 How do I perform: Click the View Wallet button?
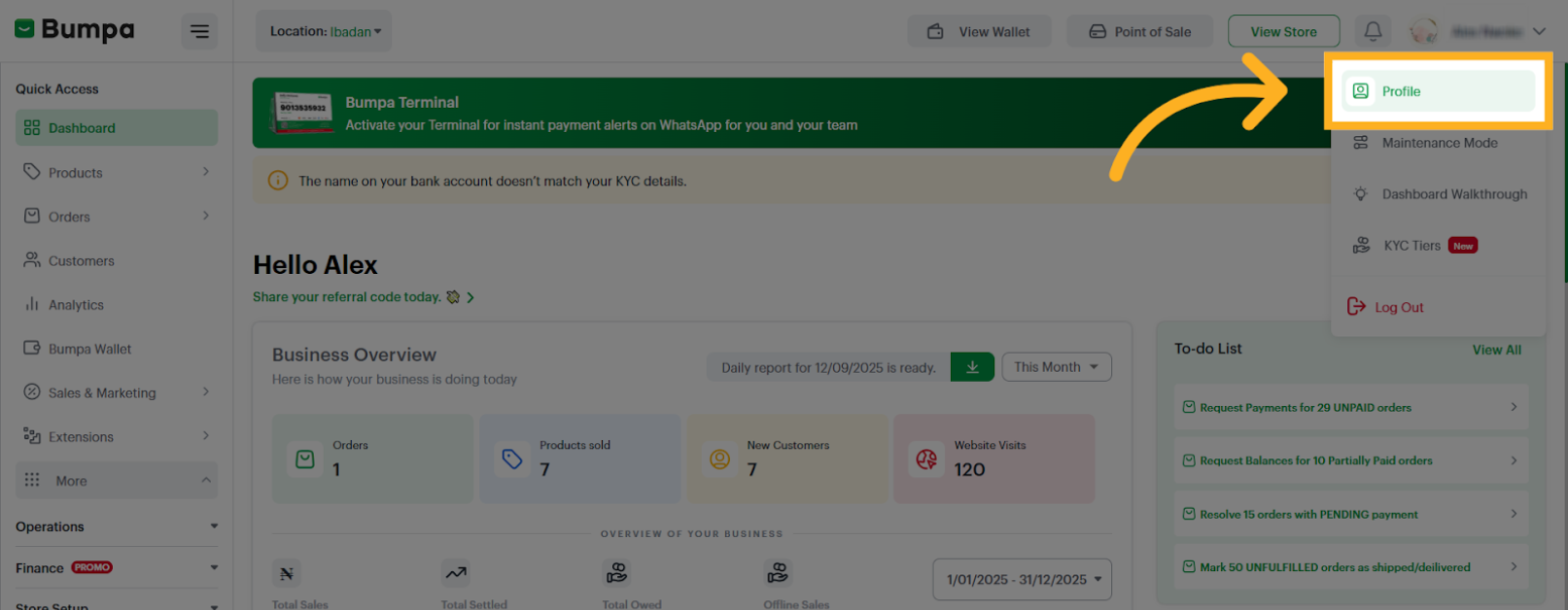(x=980, y=31)
